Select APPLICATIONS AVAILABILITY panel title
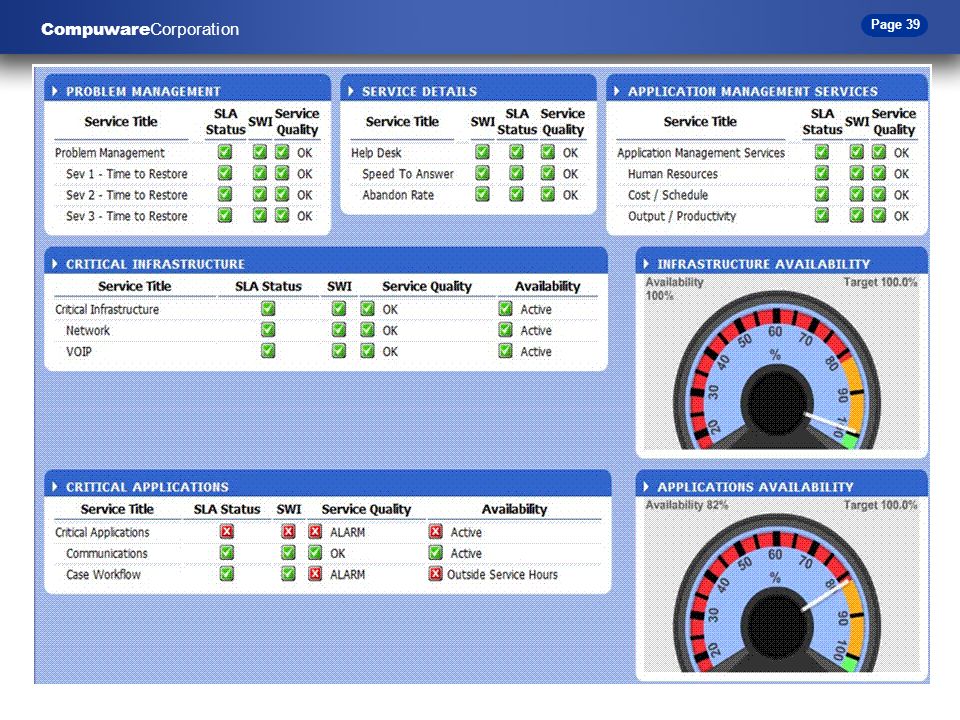This screenshot has height=720, width=960. pos(756,487)
